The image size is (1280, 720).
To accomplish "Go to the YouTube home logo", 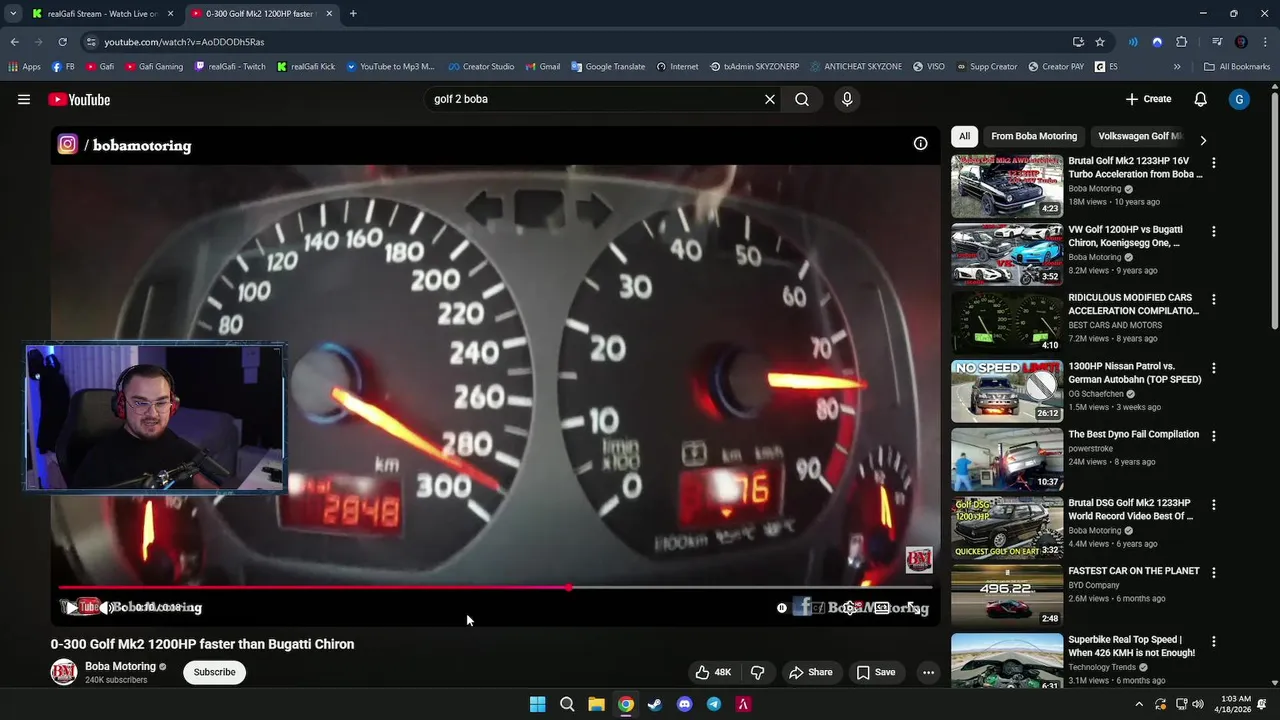I will pyautogui.click(x=79, y=99).
